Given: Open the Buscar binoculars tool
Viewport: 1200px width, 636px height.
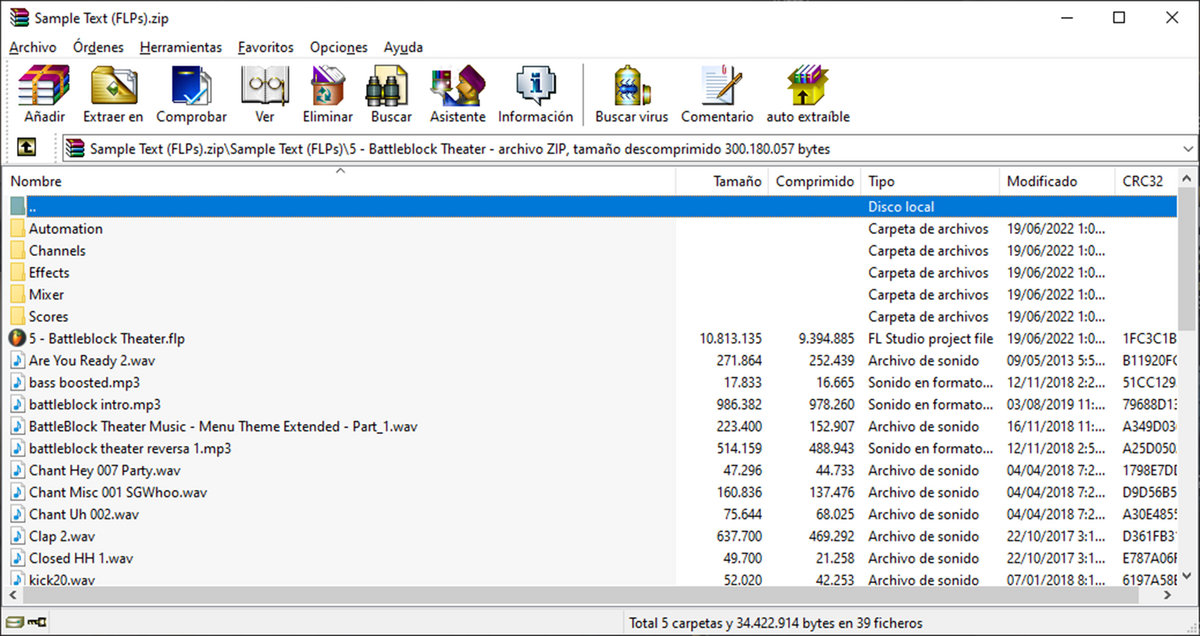Looking at the screenshot, I should pyautogui.click(x=391, y=94).
